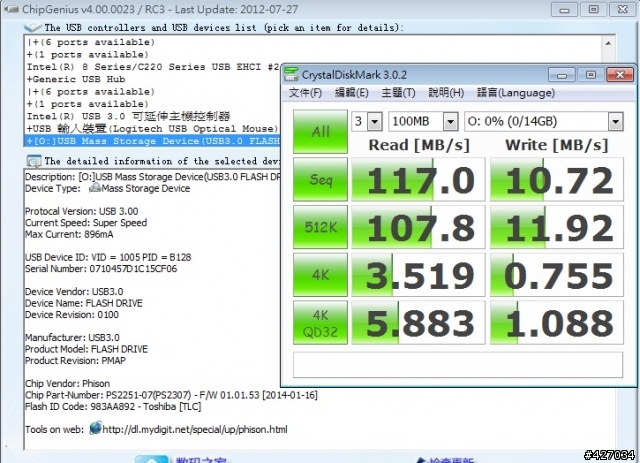This screenshot has height=463, width=640.
Task: Select the first |+(6 ports available) row
Action: coord(91,42)
